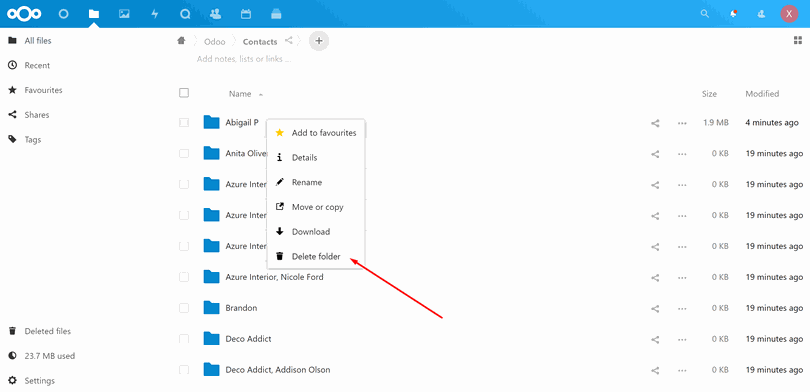The image size is (810, 392).
Task: Sort by the Name column header
Action: [240, 94]
